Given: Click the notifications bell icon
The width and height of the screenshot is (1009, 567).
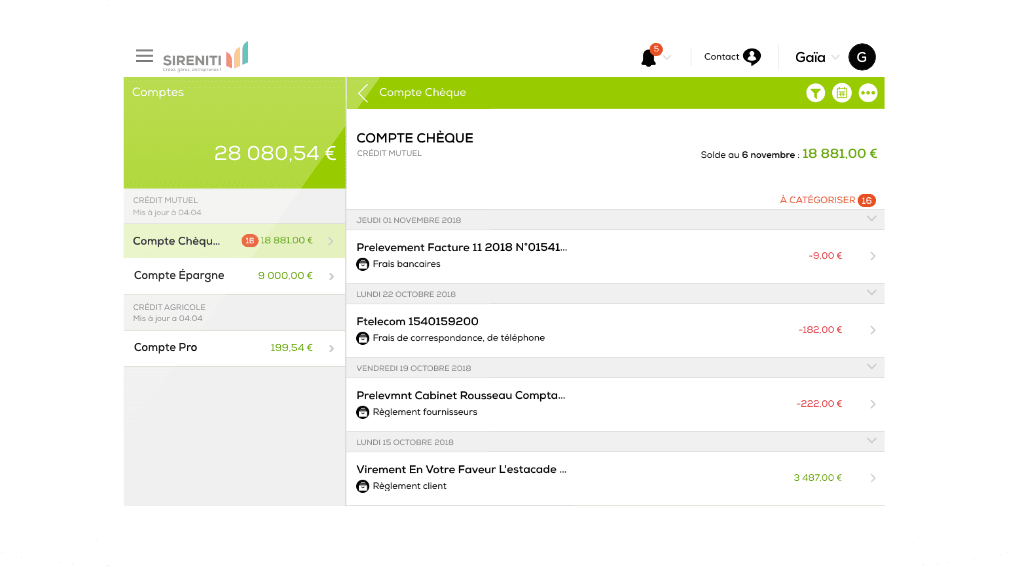Looking at the screenshot, I should 649,58.
